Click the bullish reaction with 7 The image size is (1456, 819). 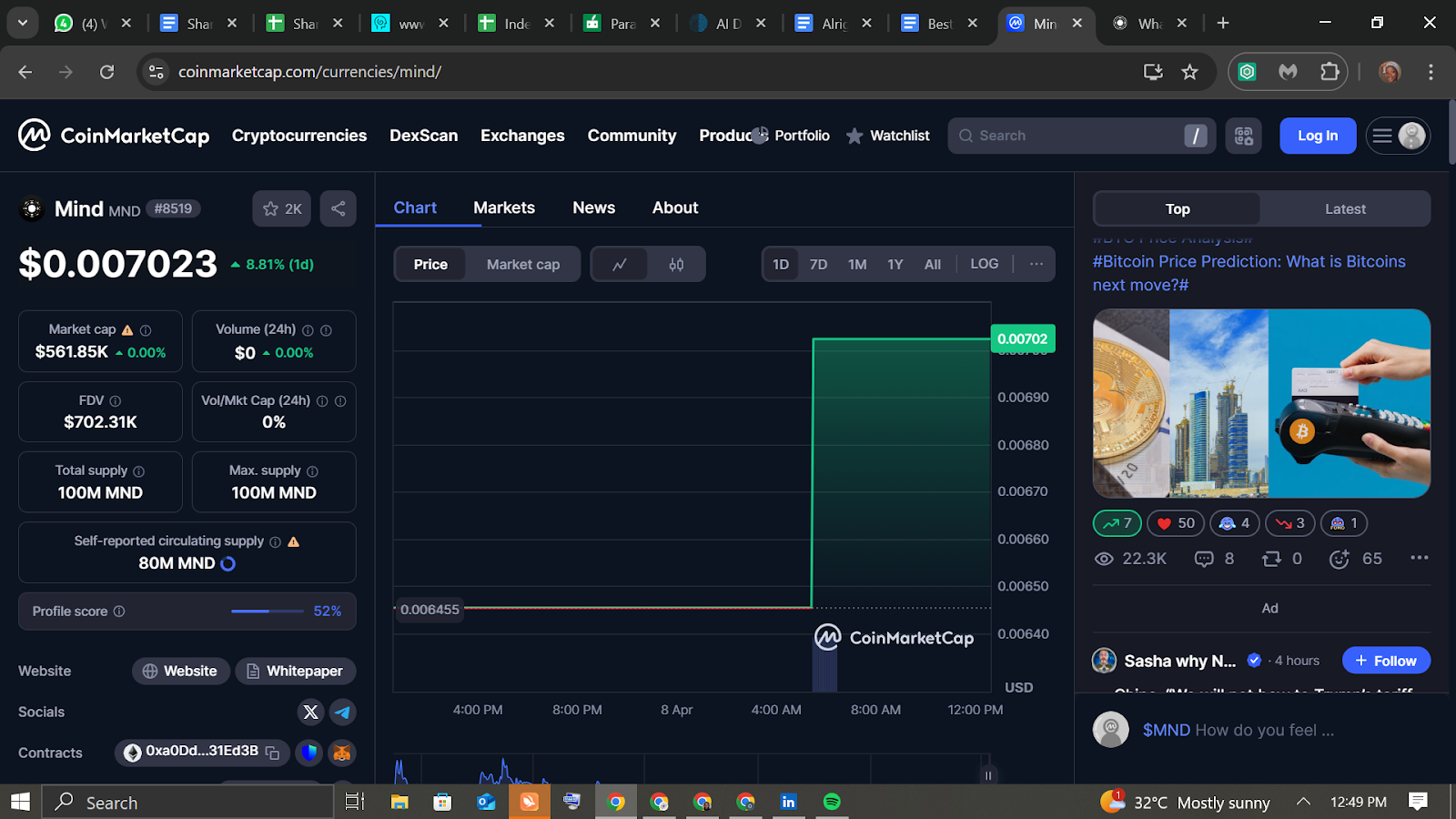pyautogui.click(x=1117, y=523)
